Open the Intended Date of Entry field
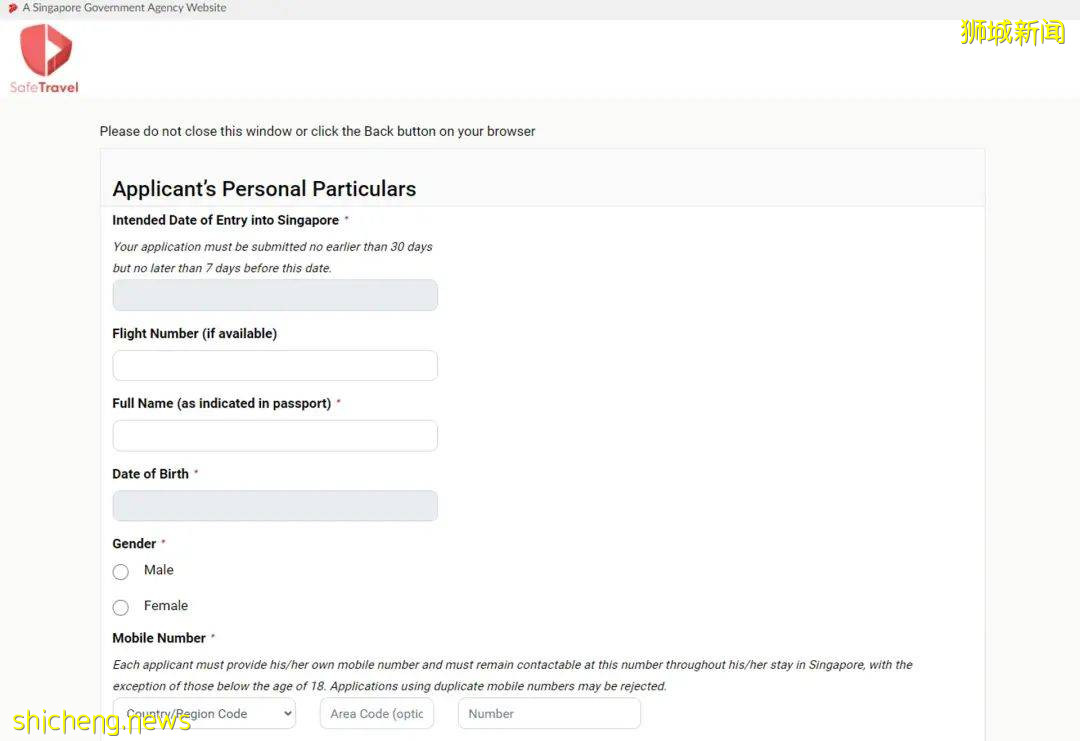The width and height of the screenshot is (1080, 741). click(x=275, y=295)
